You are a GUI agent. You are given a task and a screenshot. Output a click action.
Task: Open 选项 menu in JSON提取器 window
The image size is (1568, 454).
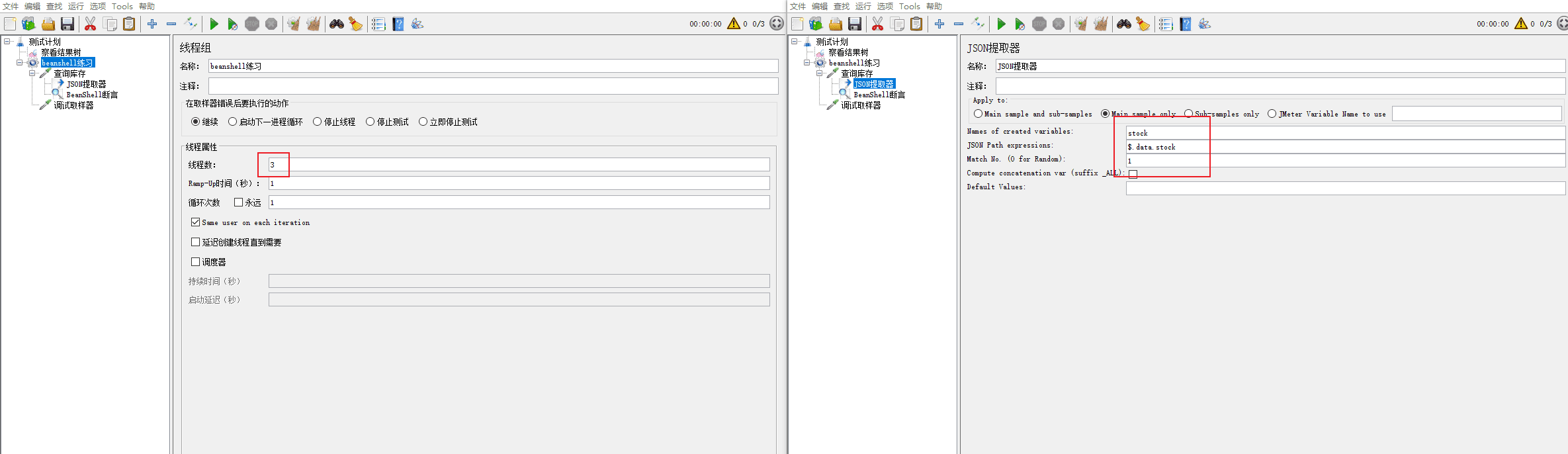click(x=885, y=6)
